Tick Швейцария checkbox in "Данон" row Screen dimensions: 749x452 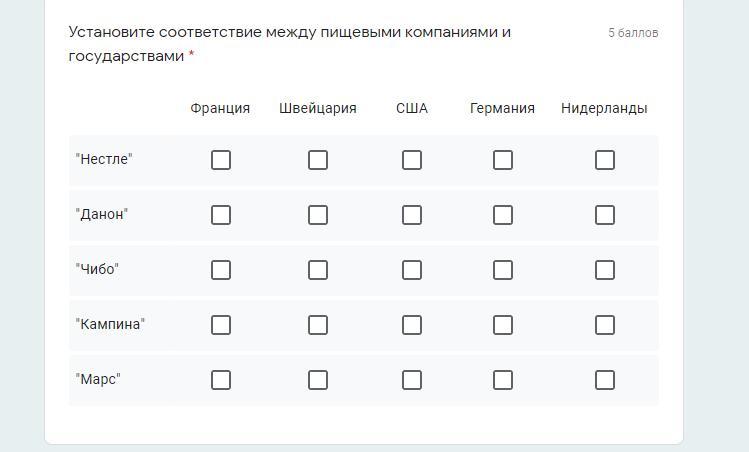tap(318, 215)
